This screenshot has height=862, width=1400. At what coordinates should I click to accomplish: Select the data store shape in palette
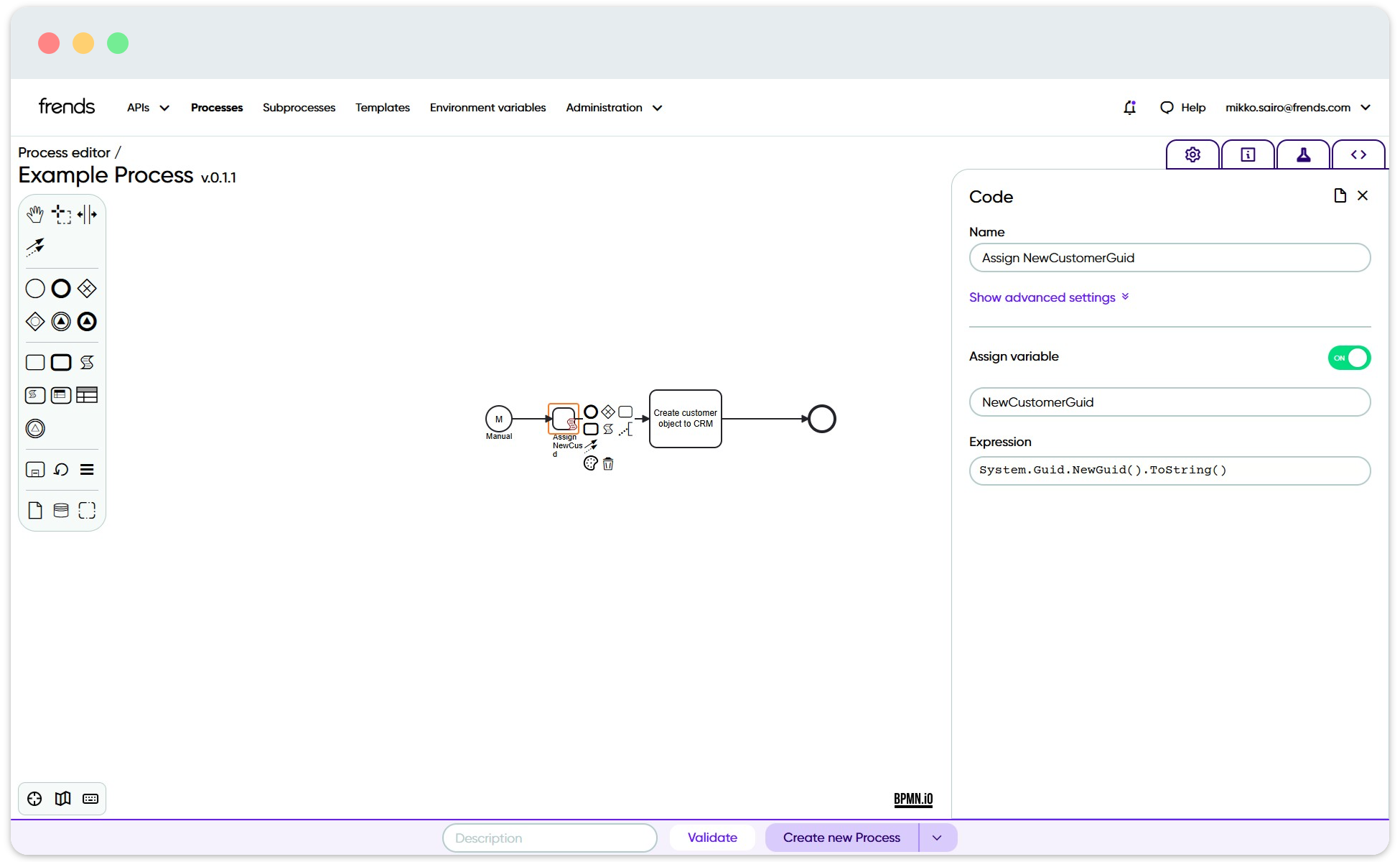coord(61,510)
